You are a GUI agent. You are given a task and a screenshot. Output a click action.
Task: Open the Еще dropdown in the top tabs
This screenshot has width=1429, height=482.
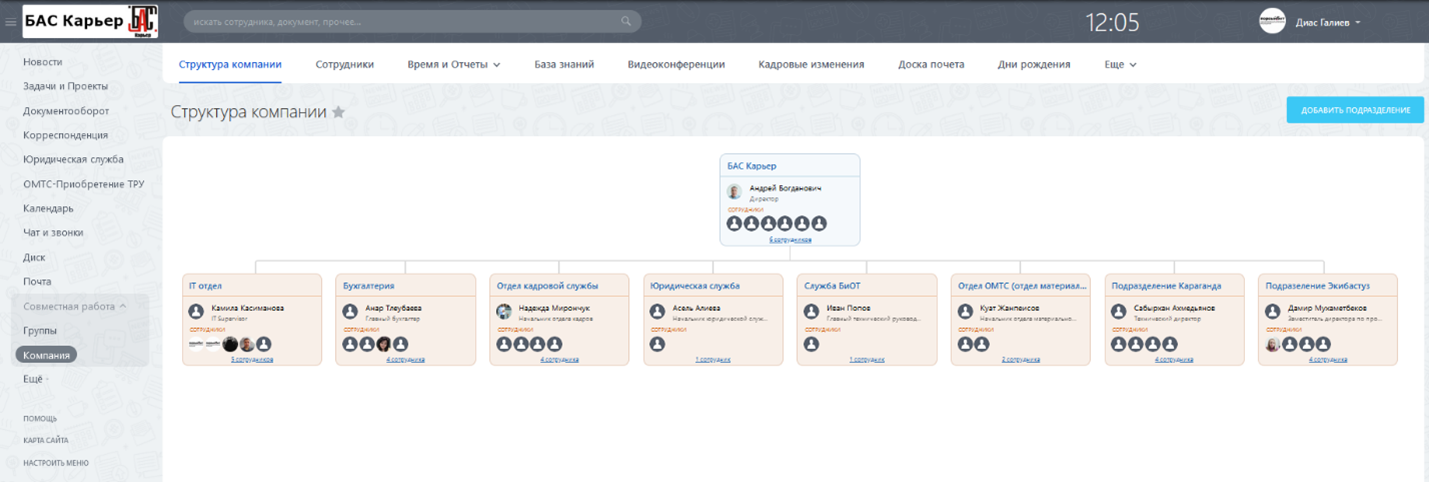click(1120, 64)
